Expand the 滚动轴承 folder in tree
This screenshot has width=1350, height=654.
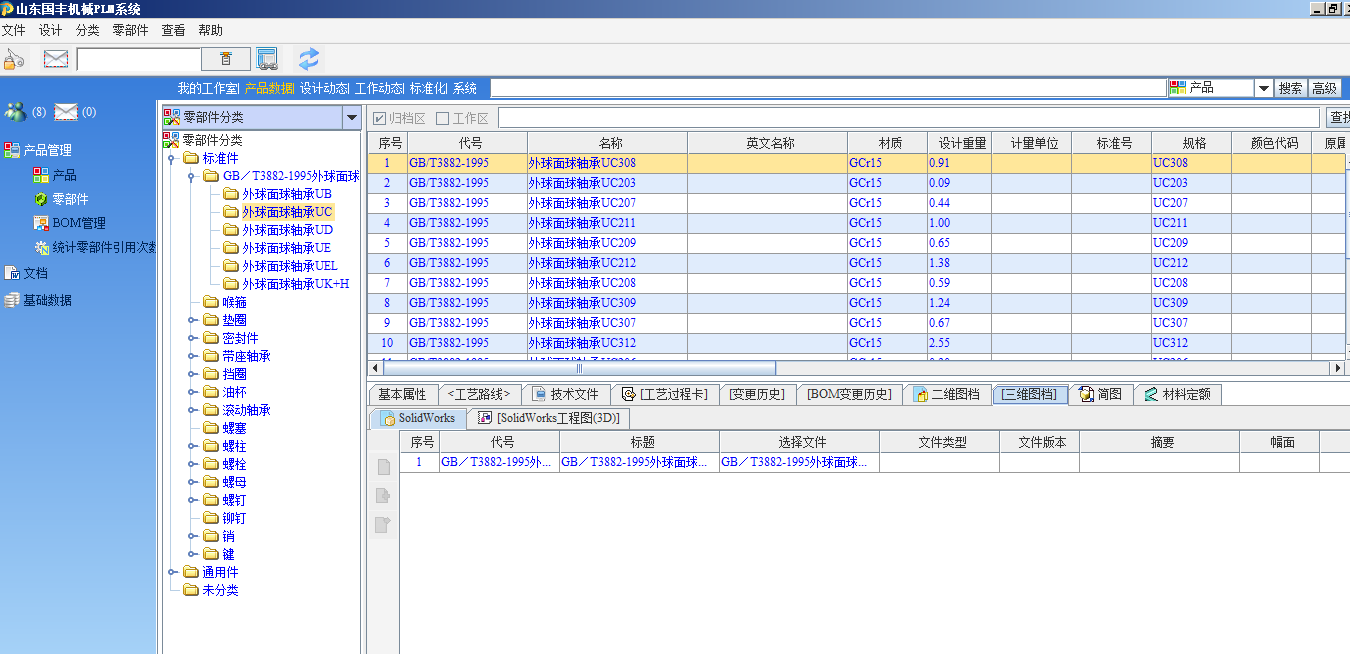click(192, 410)
